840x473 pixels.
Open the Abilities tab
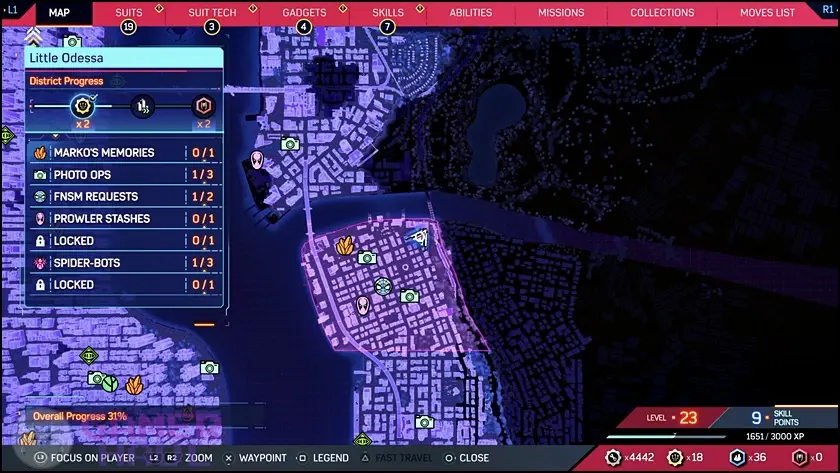click(470, 12)
